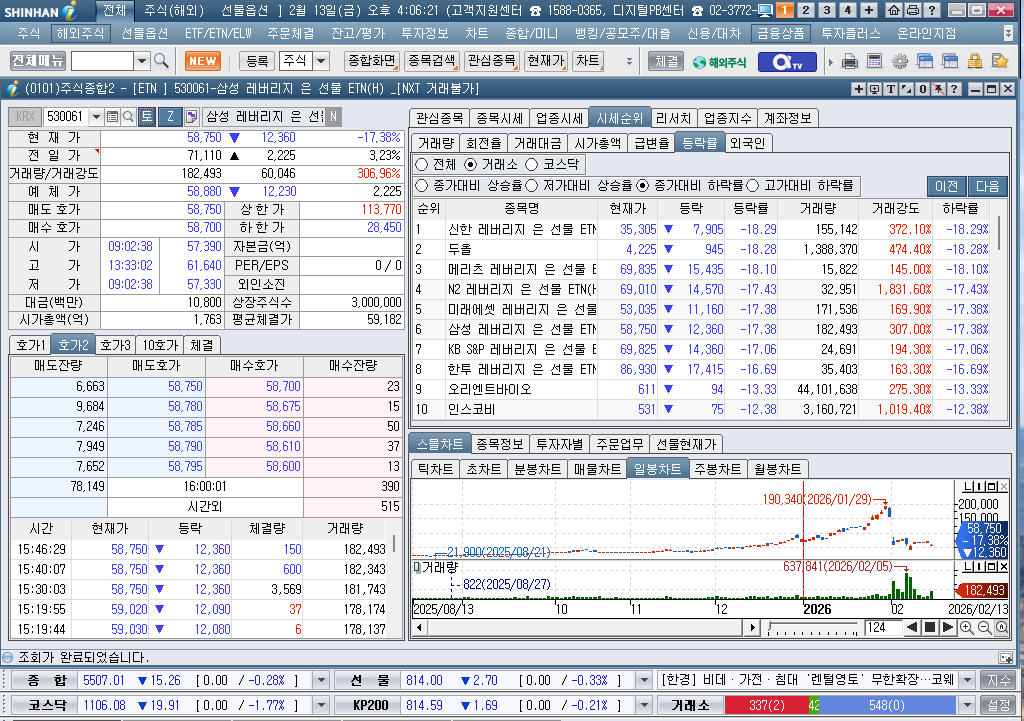Open the menu search box dropdown arrow

tap(142, 61)
